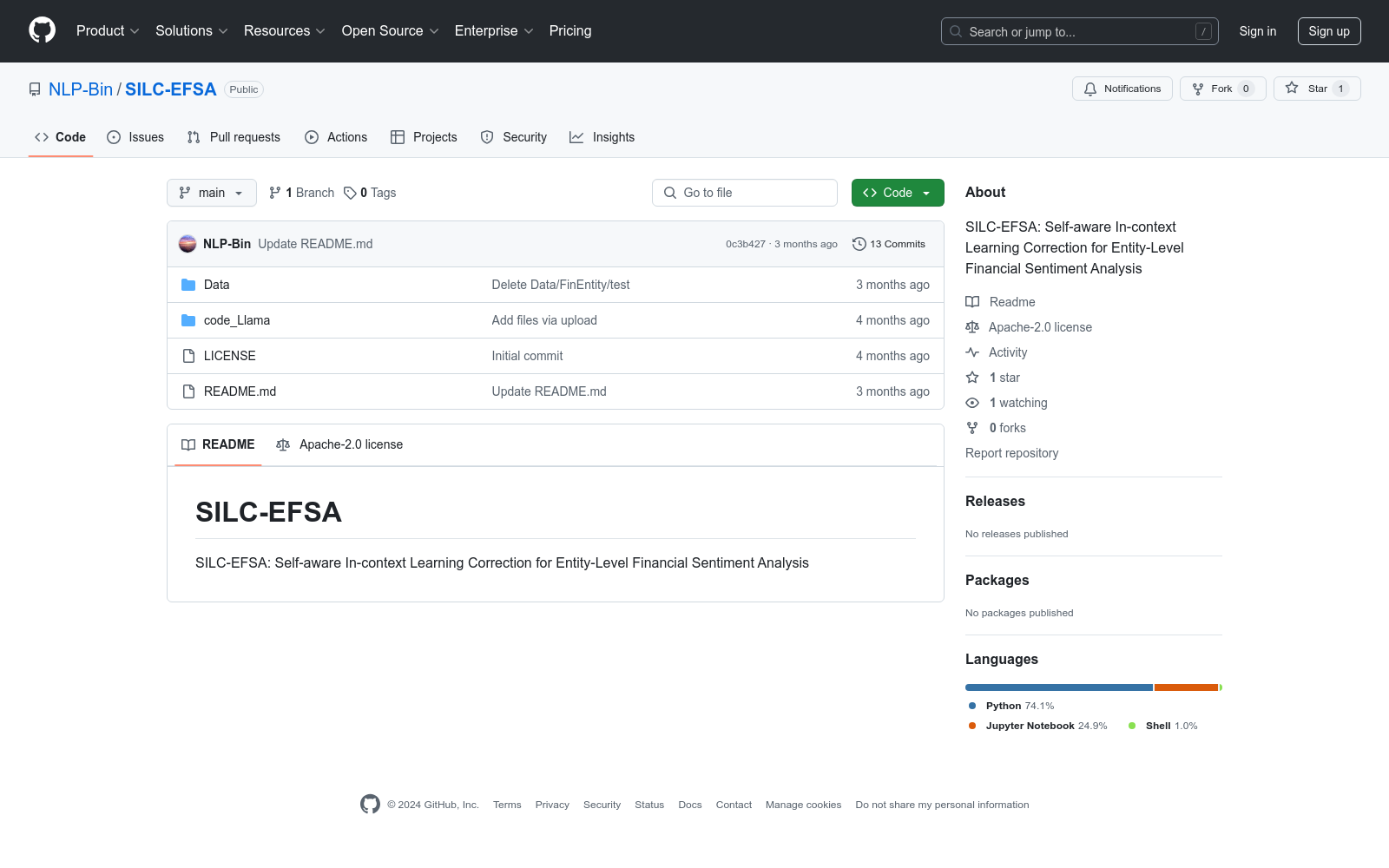Screen dimensions: 1389x868
Task: Expand the Resources menu
Action: 285,30
